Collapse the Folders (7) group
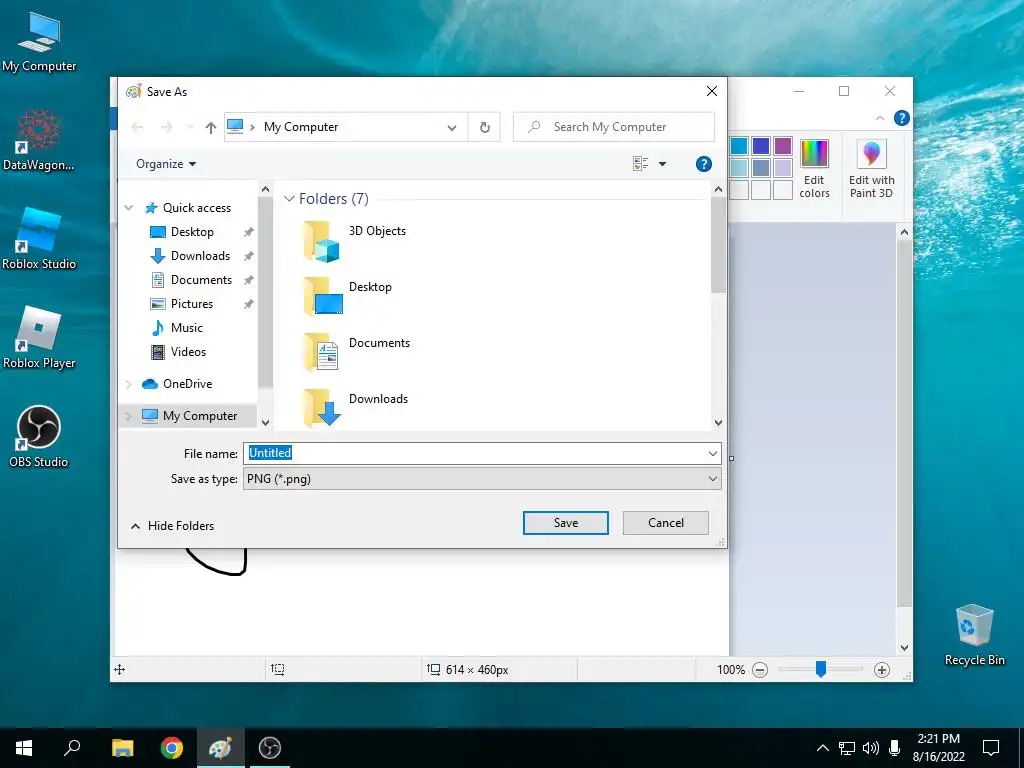The image size is (1024, 768). [289, 199]
